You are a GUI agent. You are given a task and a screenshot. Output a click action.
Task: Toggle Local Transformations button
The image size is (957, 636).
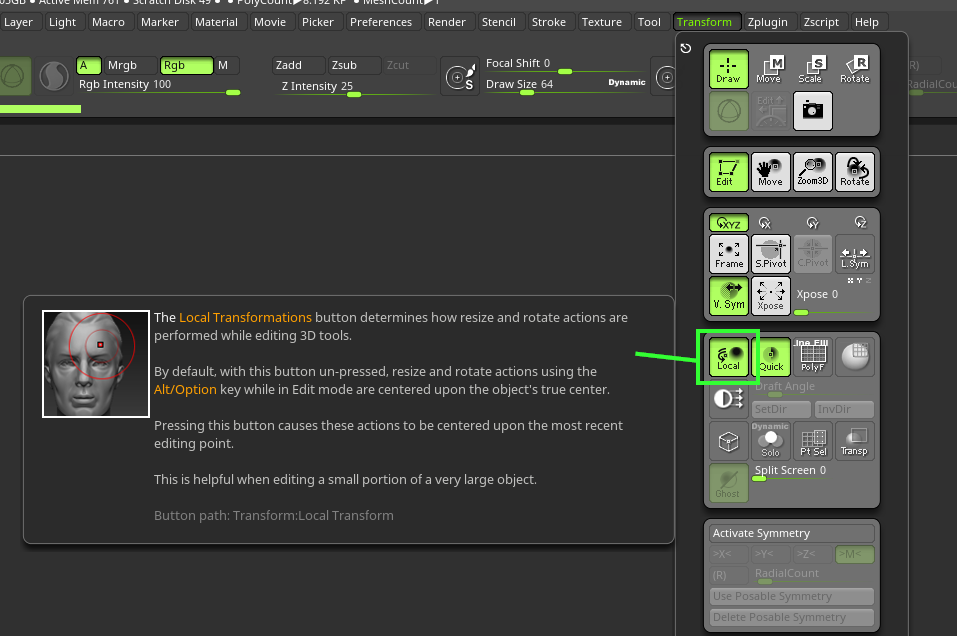click(x=728, y=358)
